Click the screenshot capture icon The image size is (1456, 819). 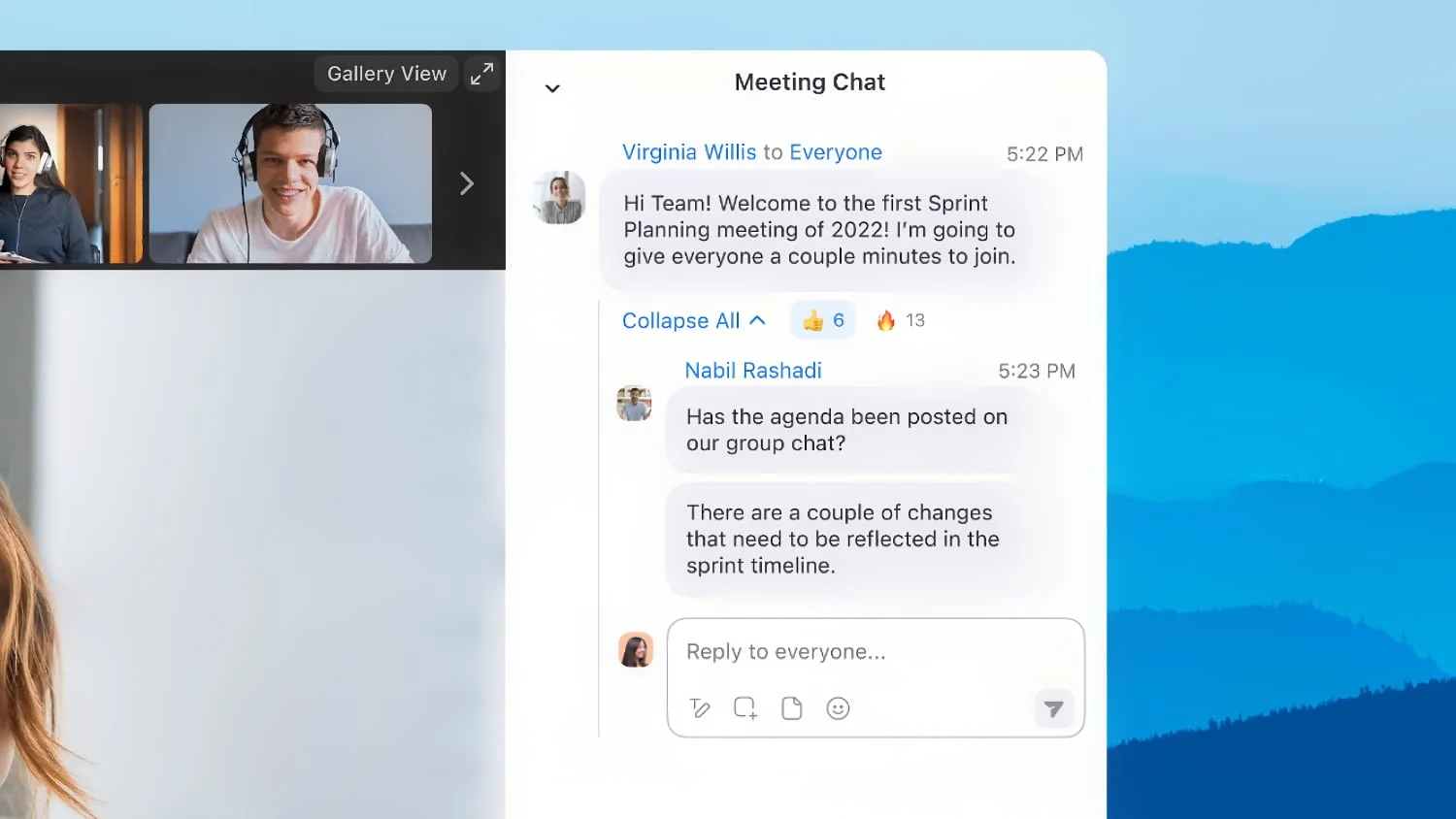[x=745, y=708]
